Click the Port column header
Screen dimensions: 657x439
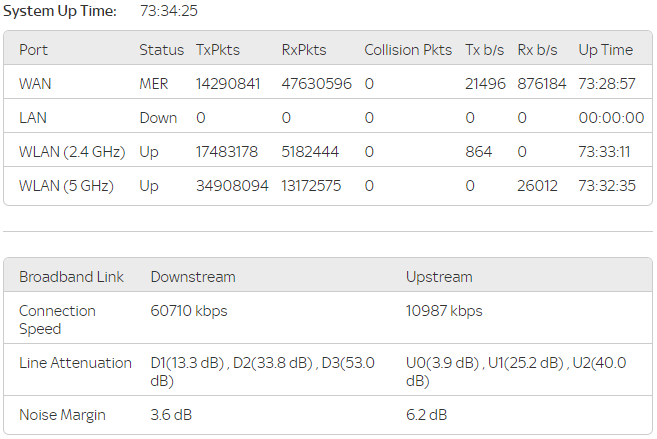pyautogui.click(x=33, y=50)
